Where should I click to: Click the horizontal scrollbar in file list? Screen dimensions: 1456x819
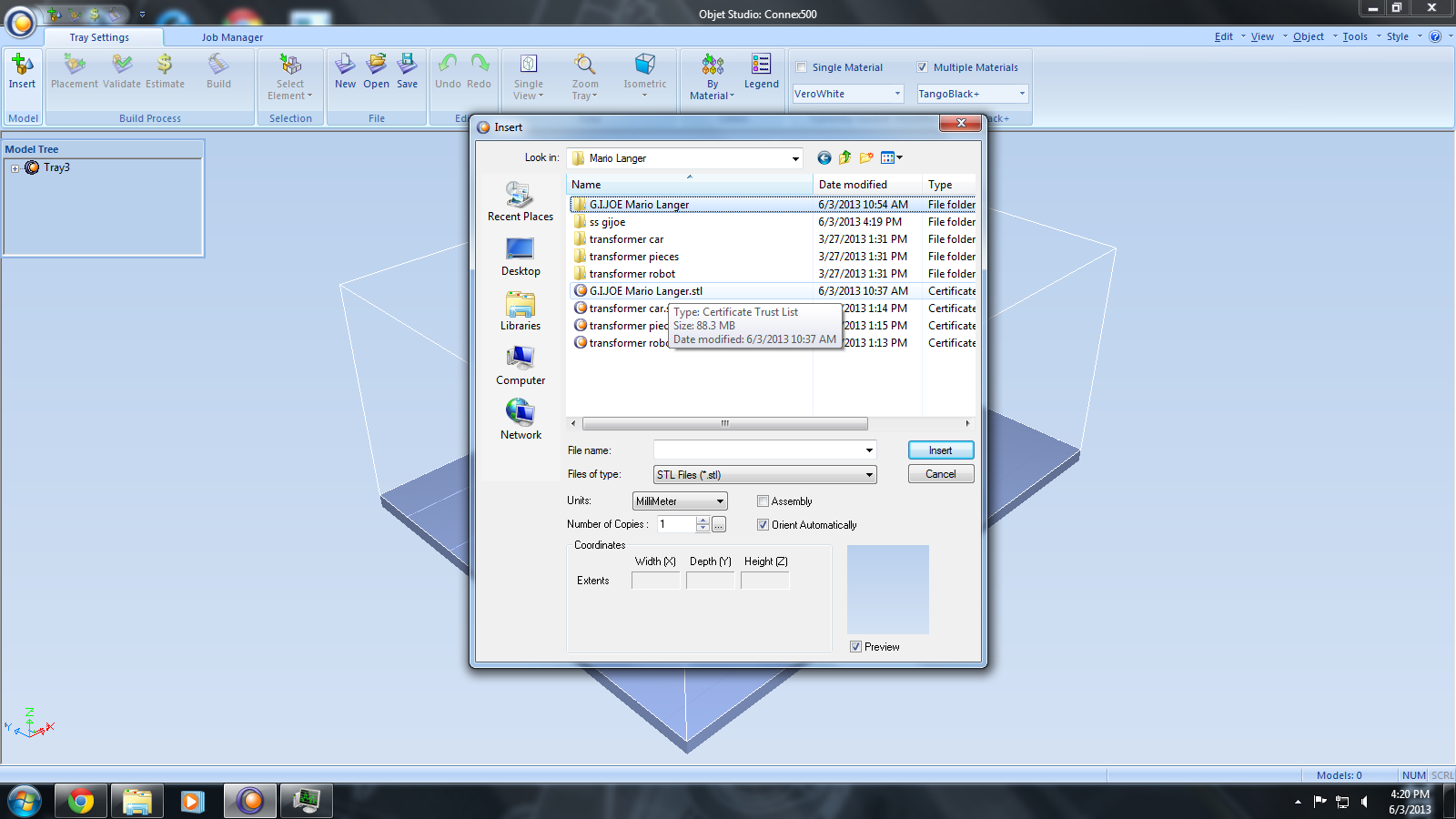[x=724, y=424]
